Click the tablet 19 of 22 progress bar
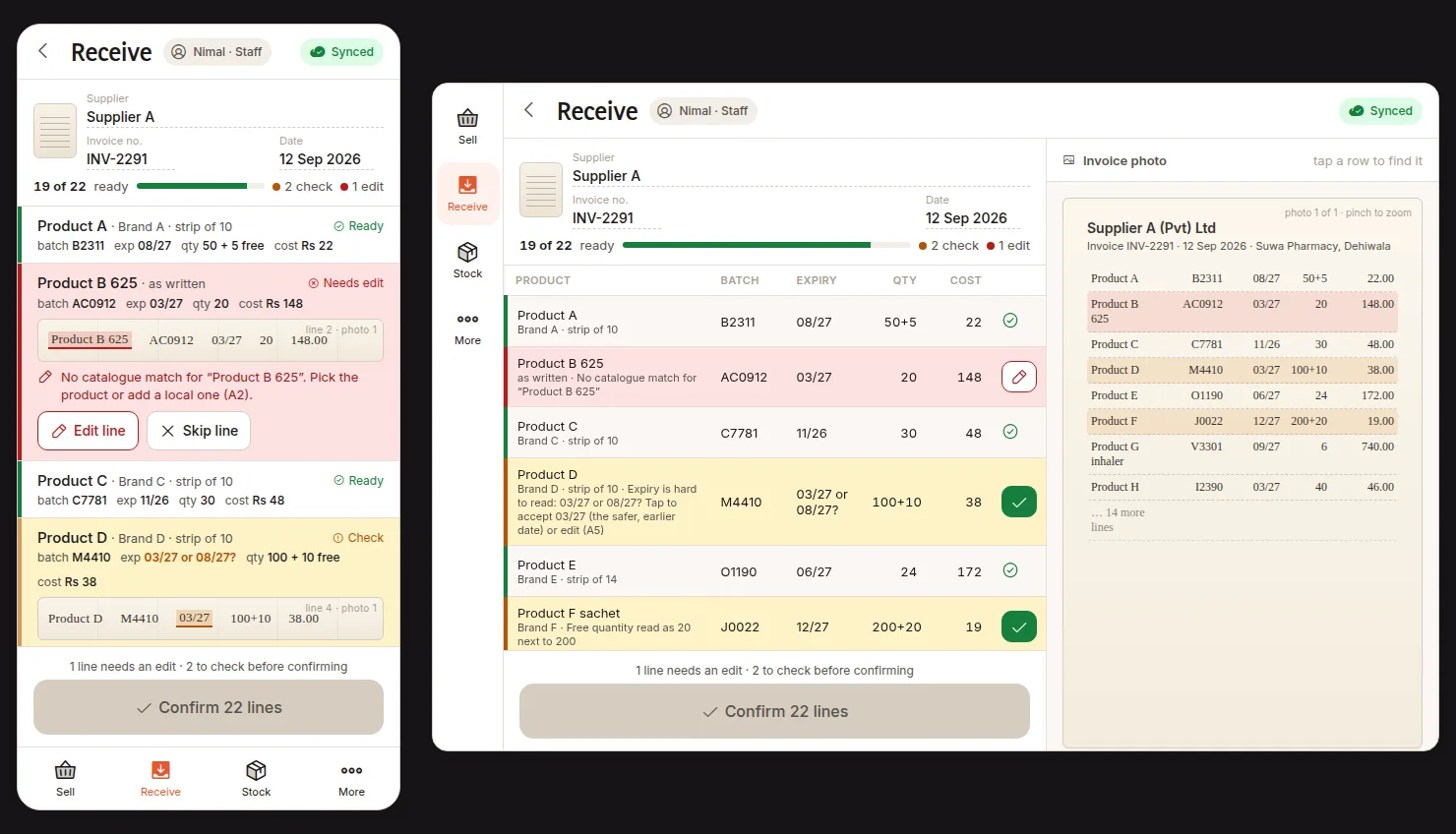The width and height of the screenshot is (1456, 834). tap(767, 245)
